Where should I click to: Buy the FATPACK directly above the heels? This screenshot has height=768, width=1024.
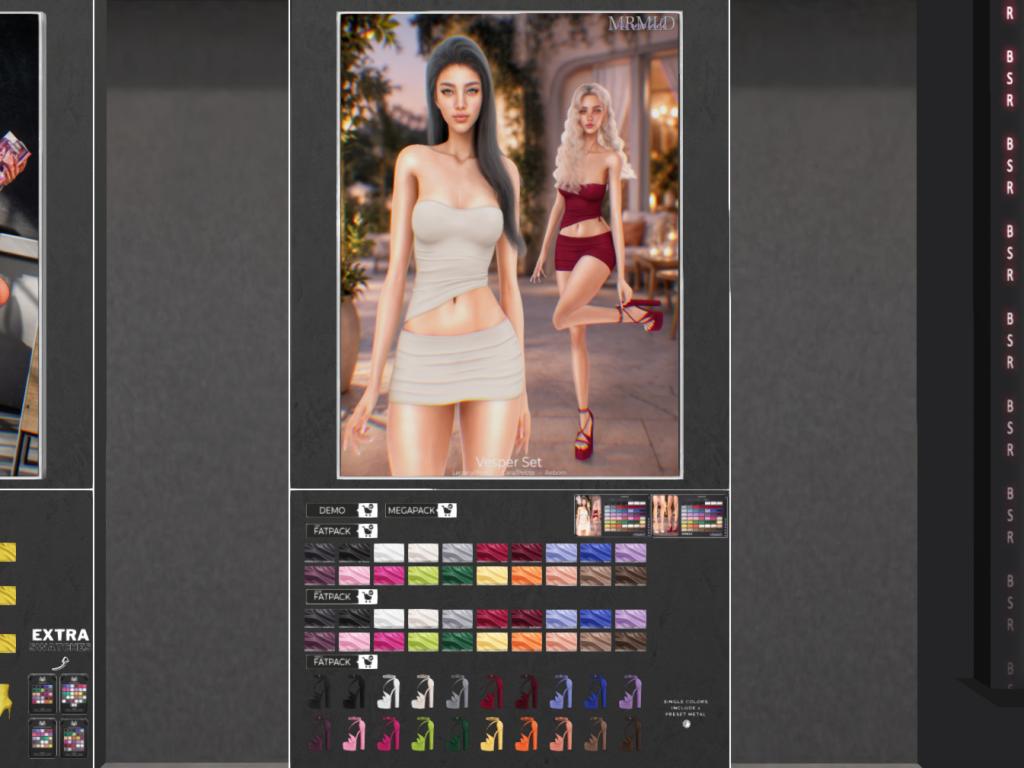tap(342, 662)
